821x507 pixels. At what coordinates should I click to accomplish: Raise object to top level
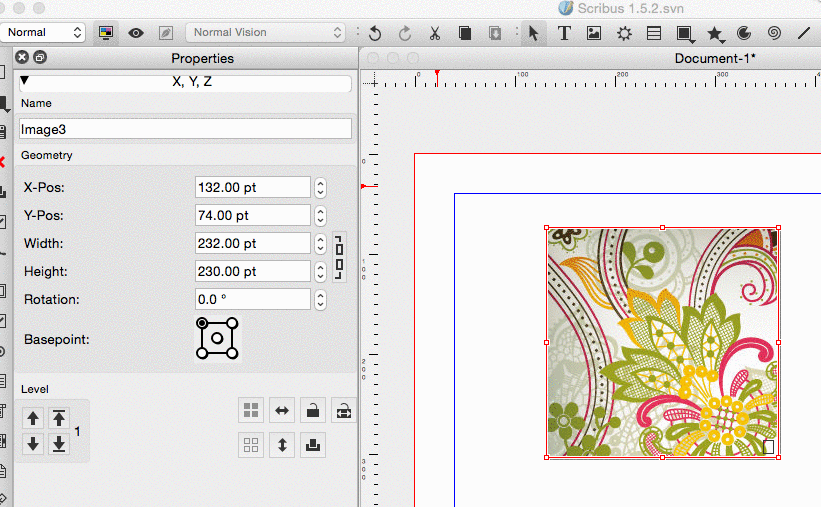point(59,418)
